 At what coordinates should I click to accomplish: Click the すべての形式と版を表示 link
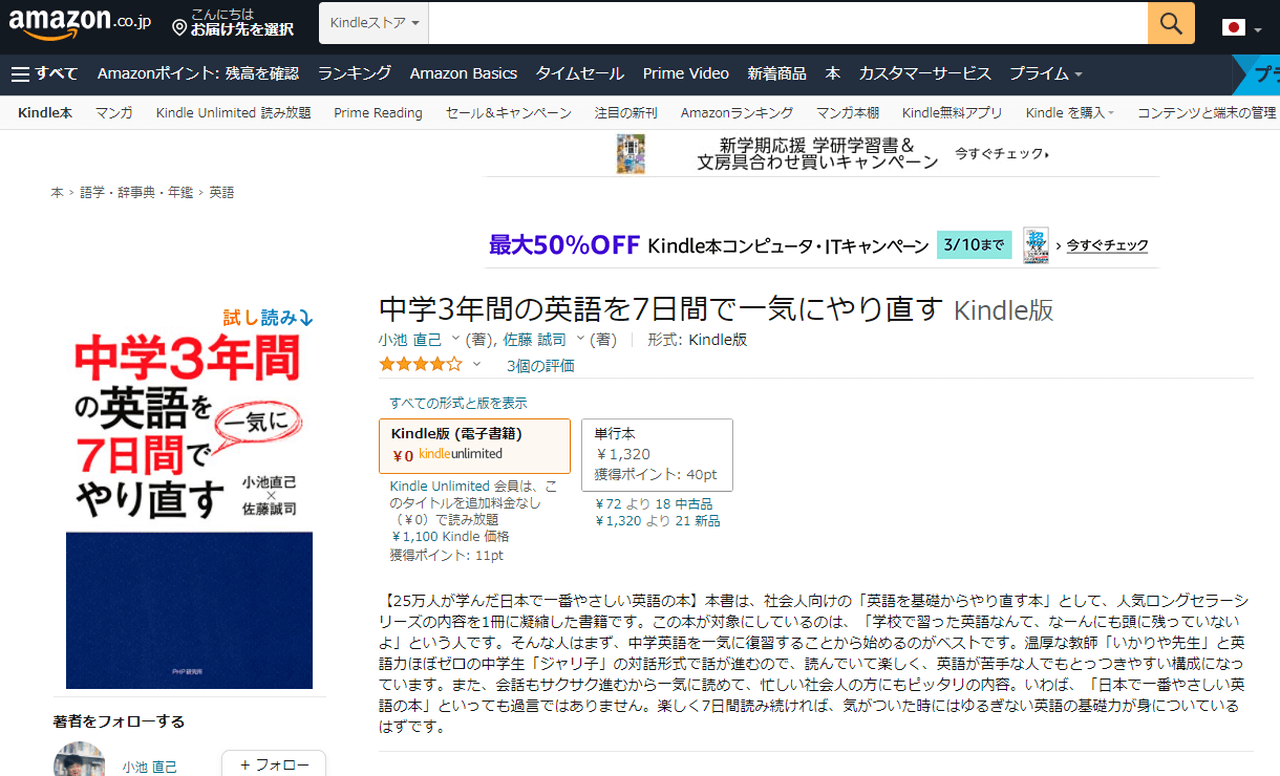458,403
